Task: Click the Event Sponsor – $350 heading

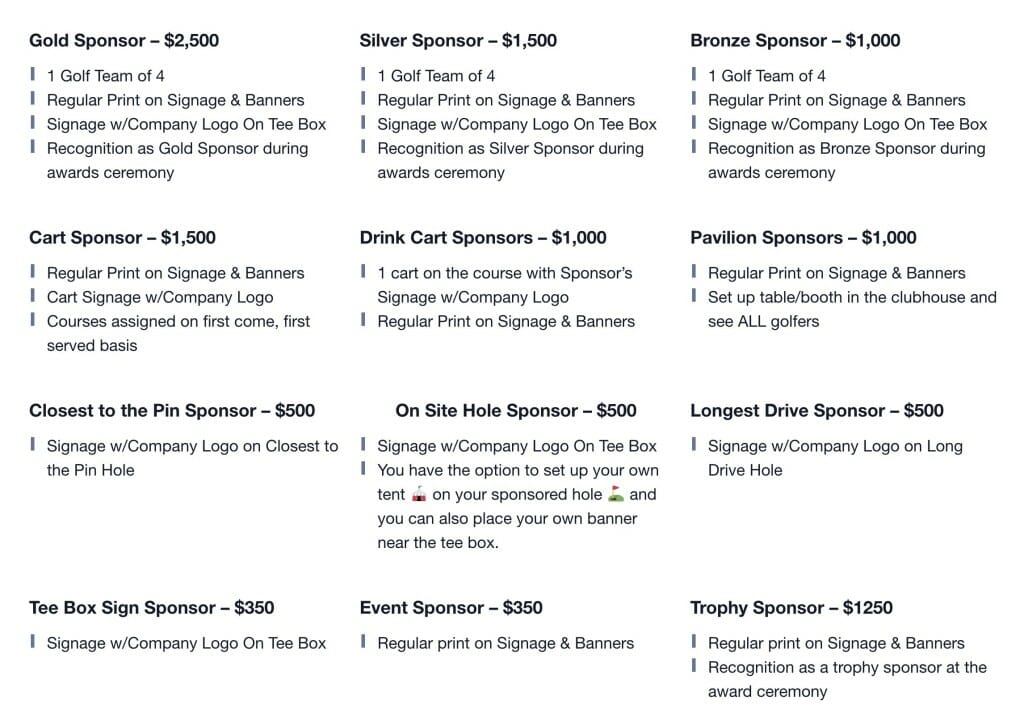Action: (x=451, y=608)
